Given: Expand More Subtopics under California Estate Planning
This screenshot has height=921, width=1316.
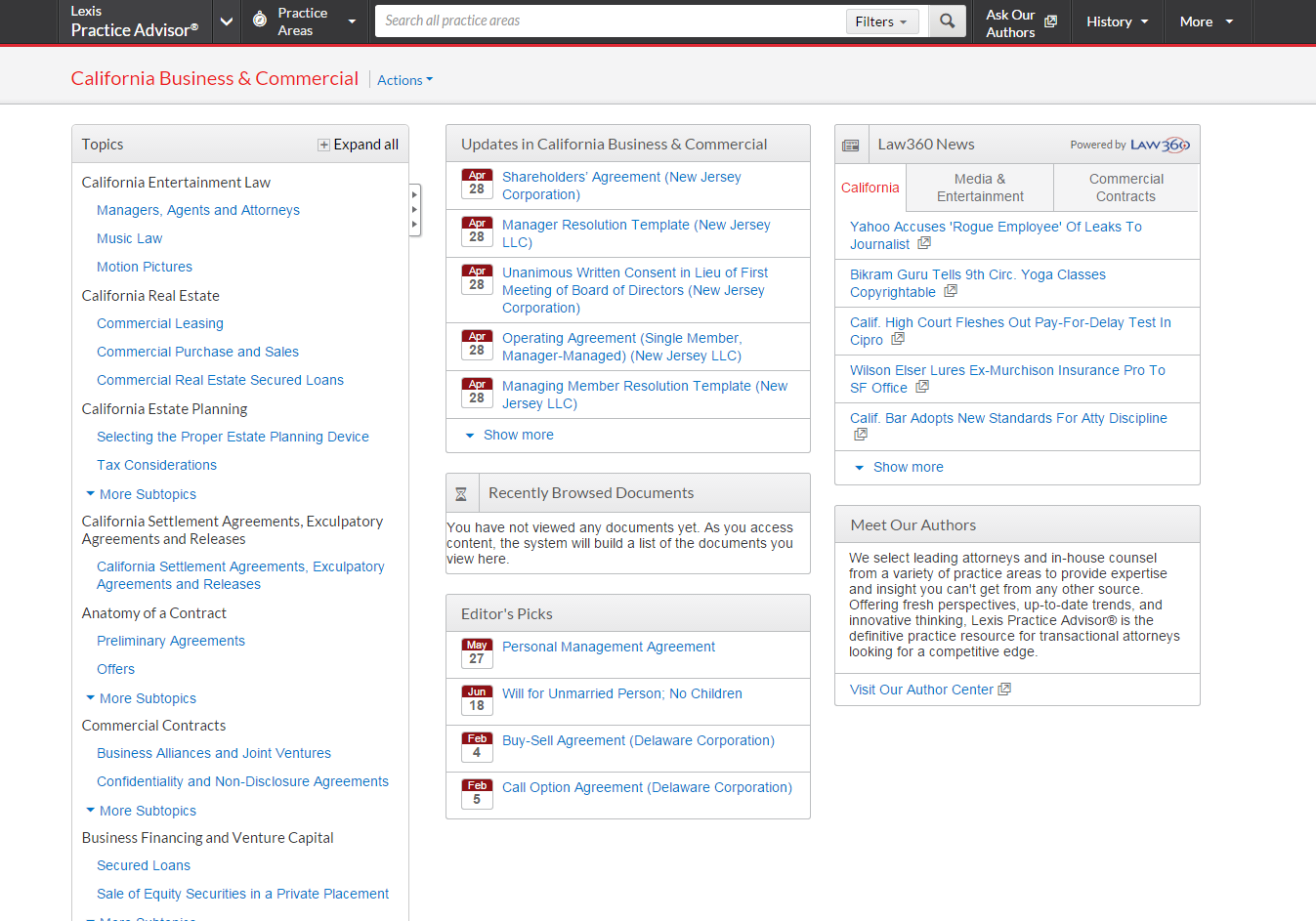Looking at the screenshot, I should (x=141, y=494).
